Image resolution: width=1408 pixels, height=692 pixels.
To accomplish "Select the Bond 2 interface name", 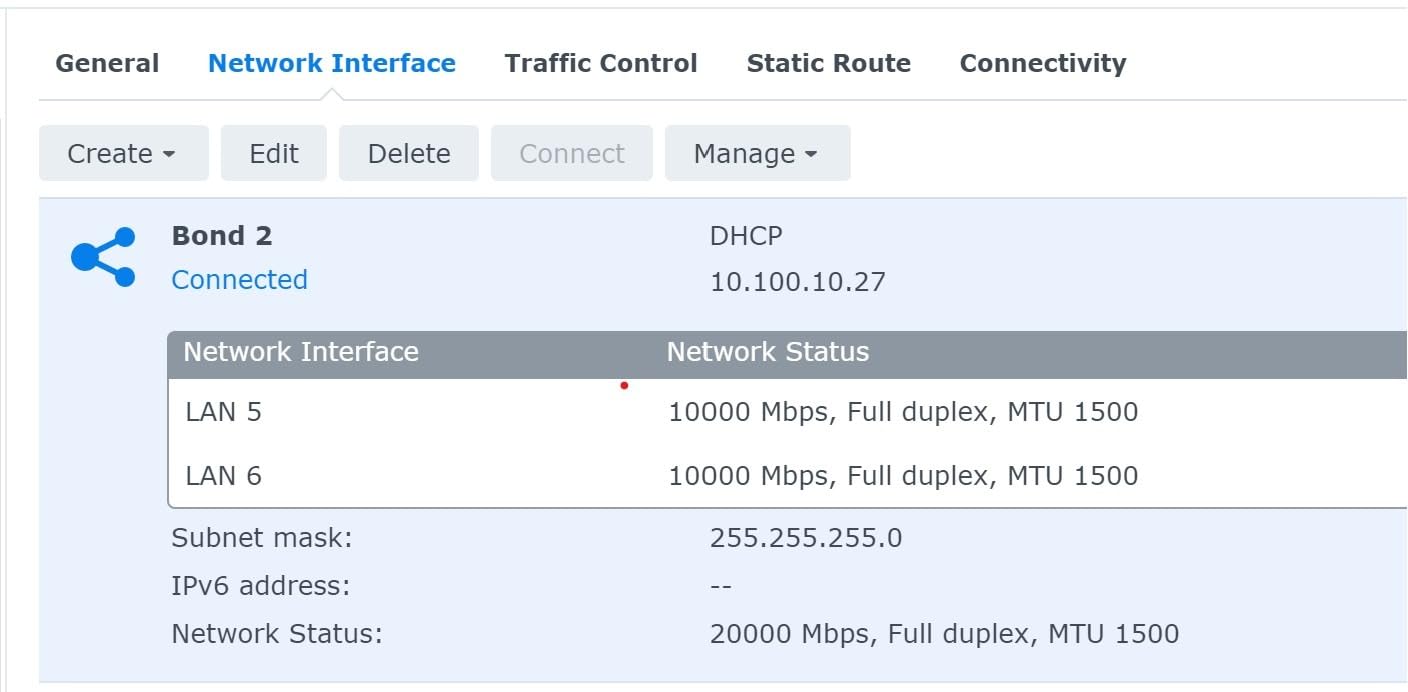I will click(222, 236).
